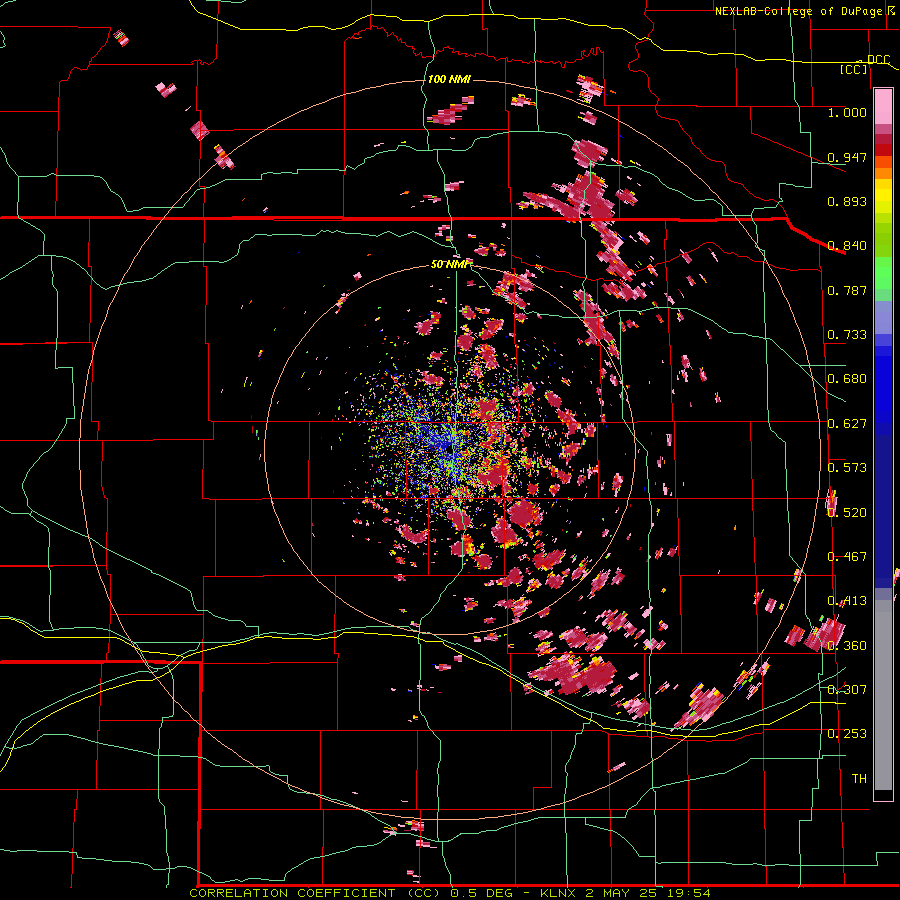Click the 0.787 value on color scale
Image resolution: width=900 pixels, height=900 pixels.
tap(847, 290)
